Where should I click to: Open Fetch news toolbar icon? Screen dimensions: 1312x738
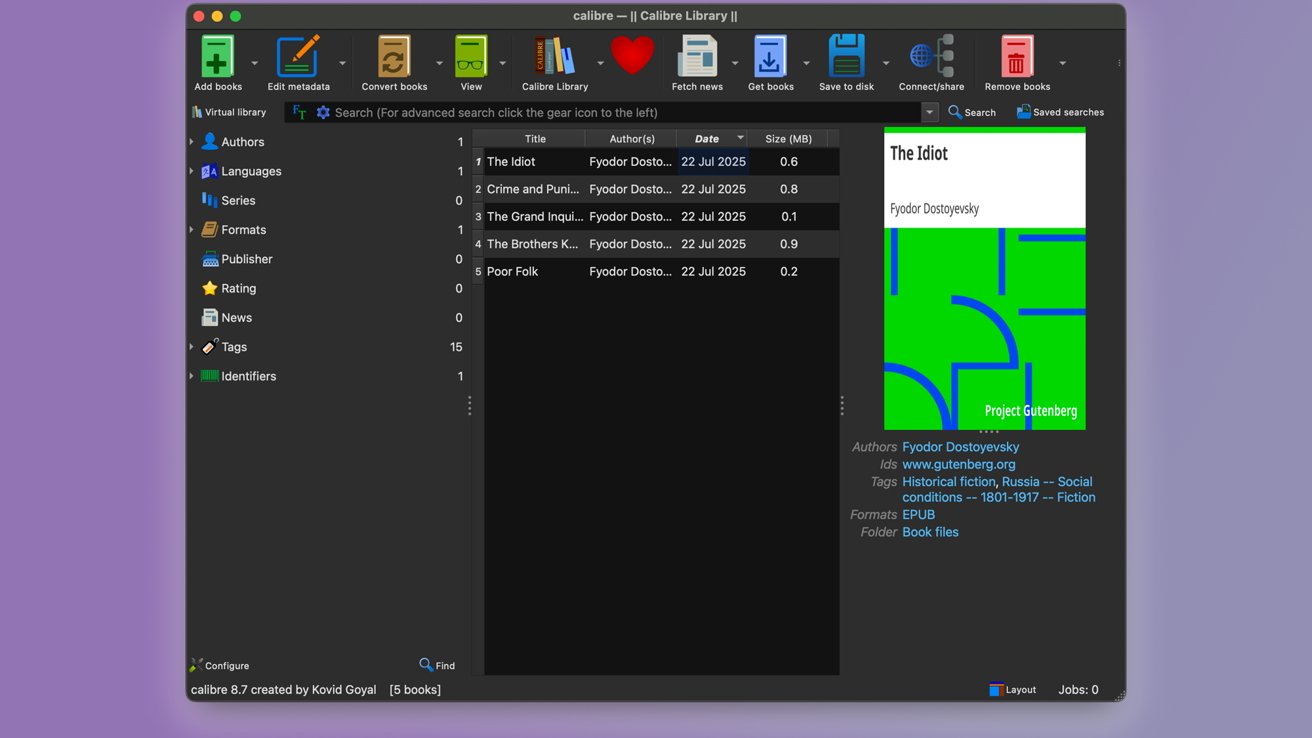[697, 57]
